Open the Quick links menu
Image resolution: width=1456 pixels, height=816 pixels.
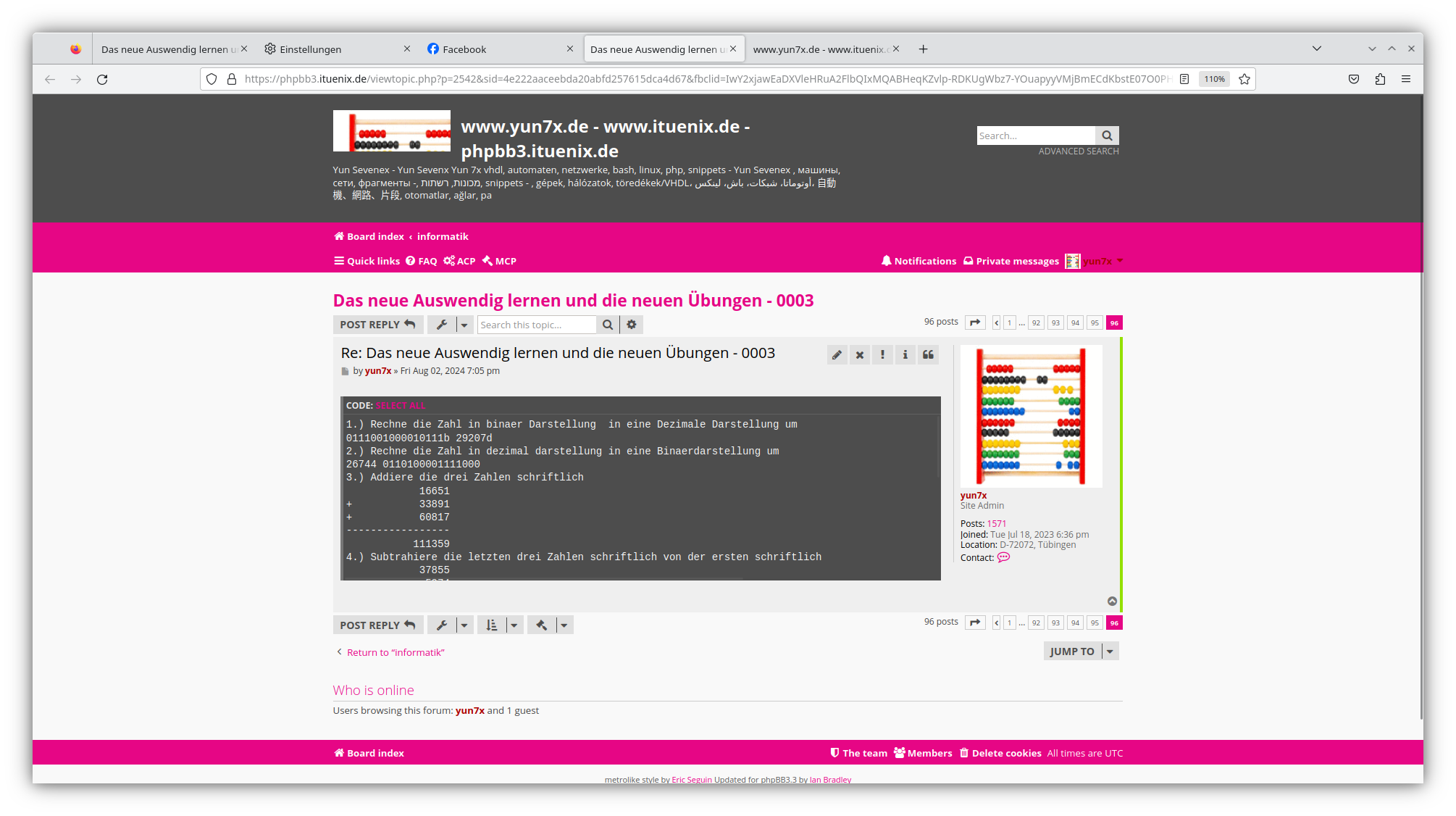point(367,261)
